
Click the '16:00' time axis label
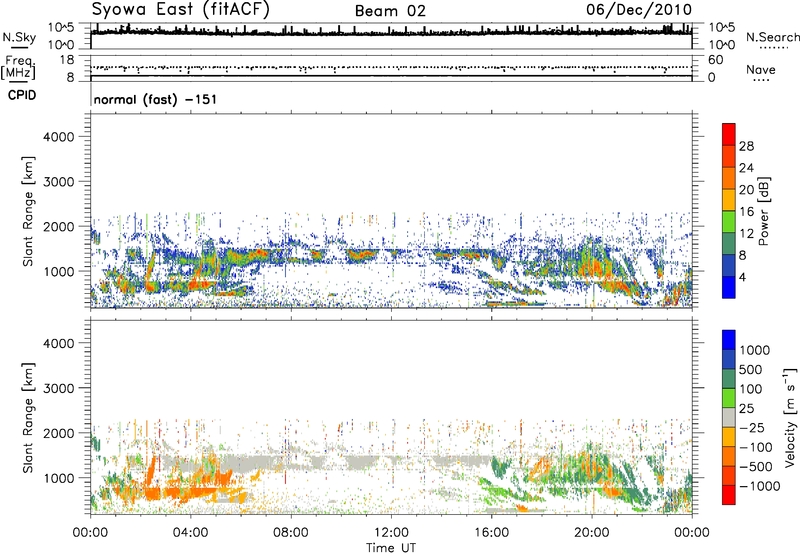(491, 533)
